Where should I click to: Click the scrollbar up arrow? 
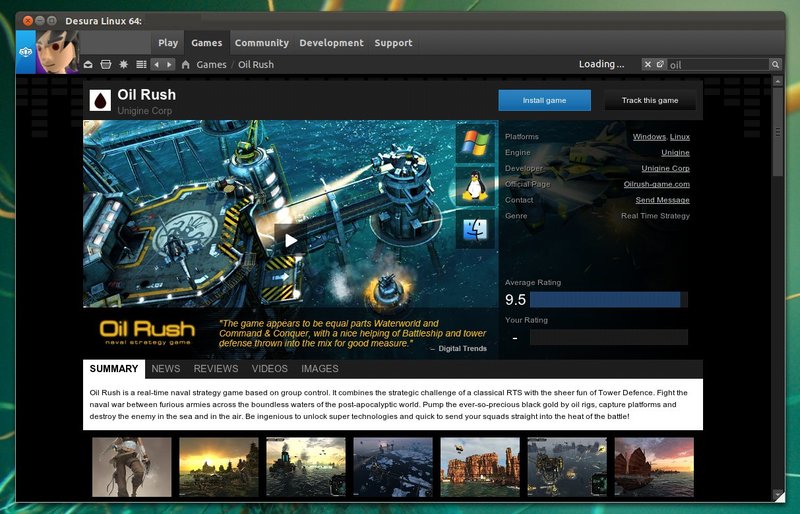point(778,81)
